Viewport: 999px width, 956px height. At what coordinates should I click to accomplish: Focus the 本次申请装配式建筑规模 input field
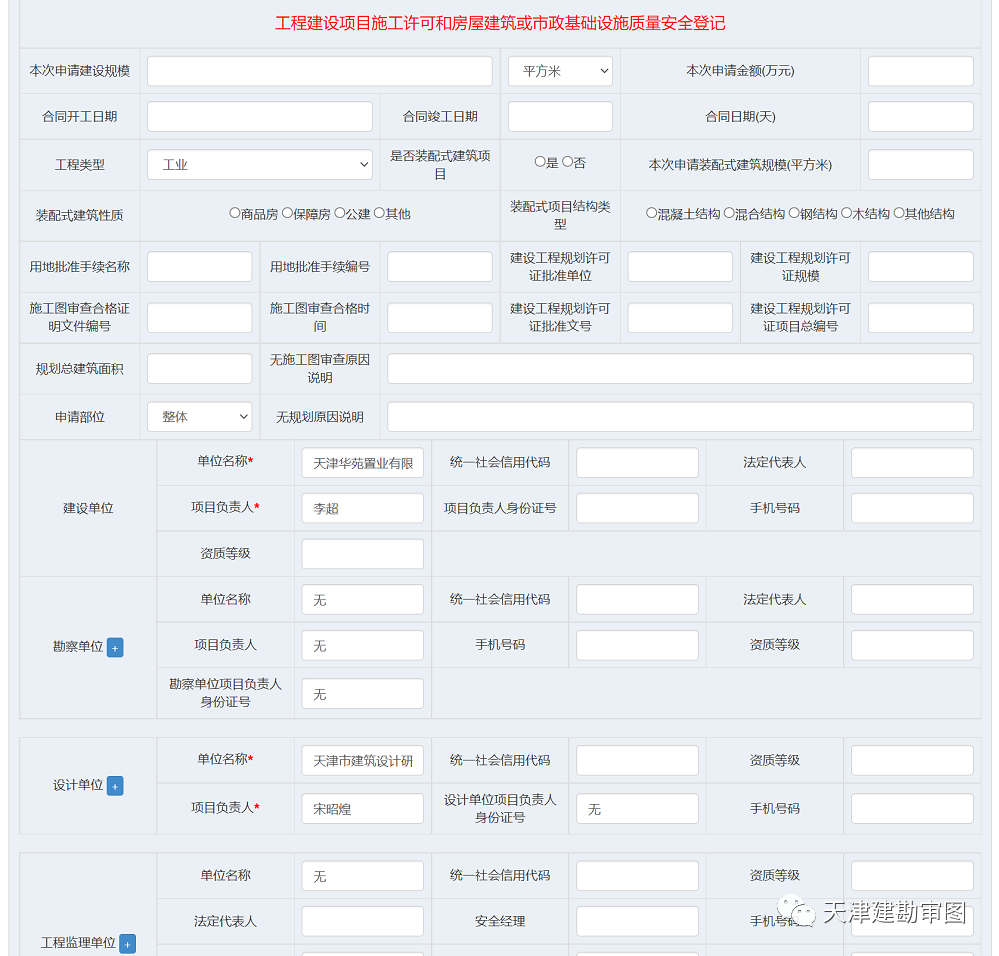tap(921, 164)
